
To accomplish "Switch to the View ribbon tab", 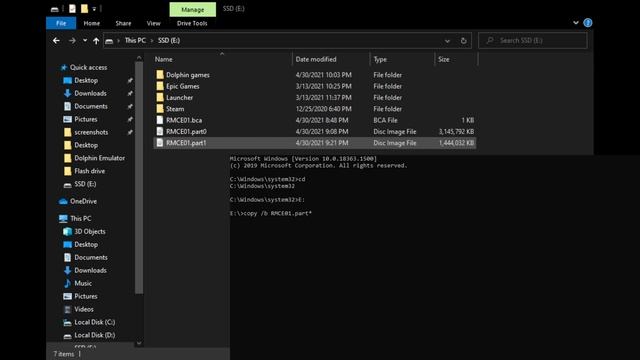I will click(153, 23).
